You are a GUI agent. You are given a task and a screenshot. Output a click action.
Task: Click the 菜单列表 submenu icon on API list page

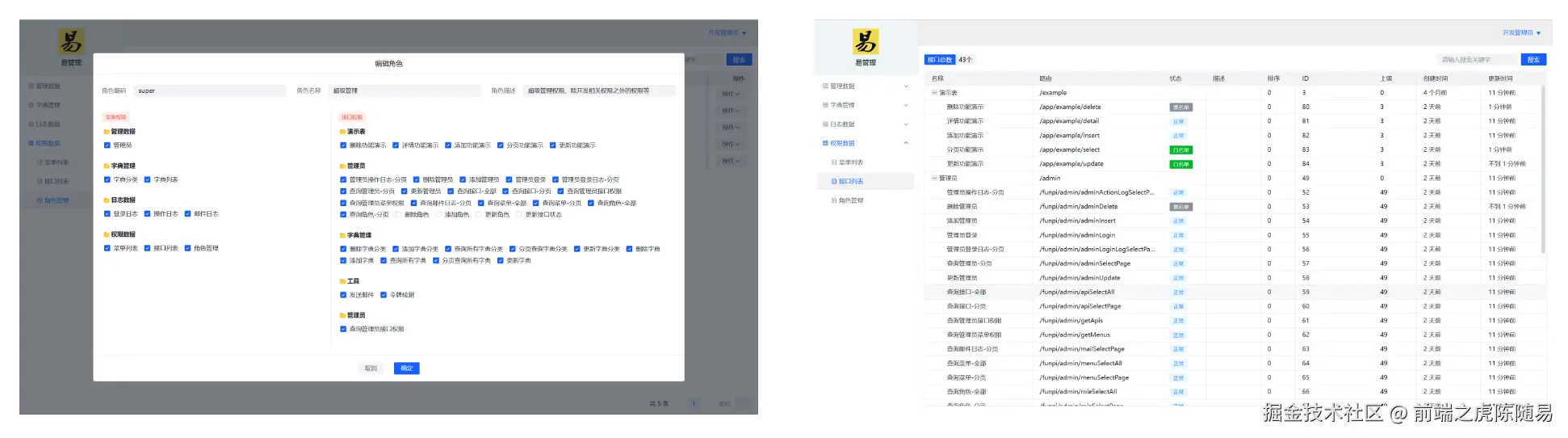(834, 162)
